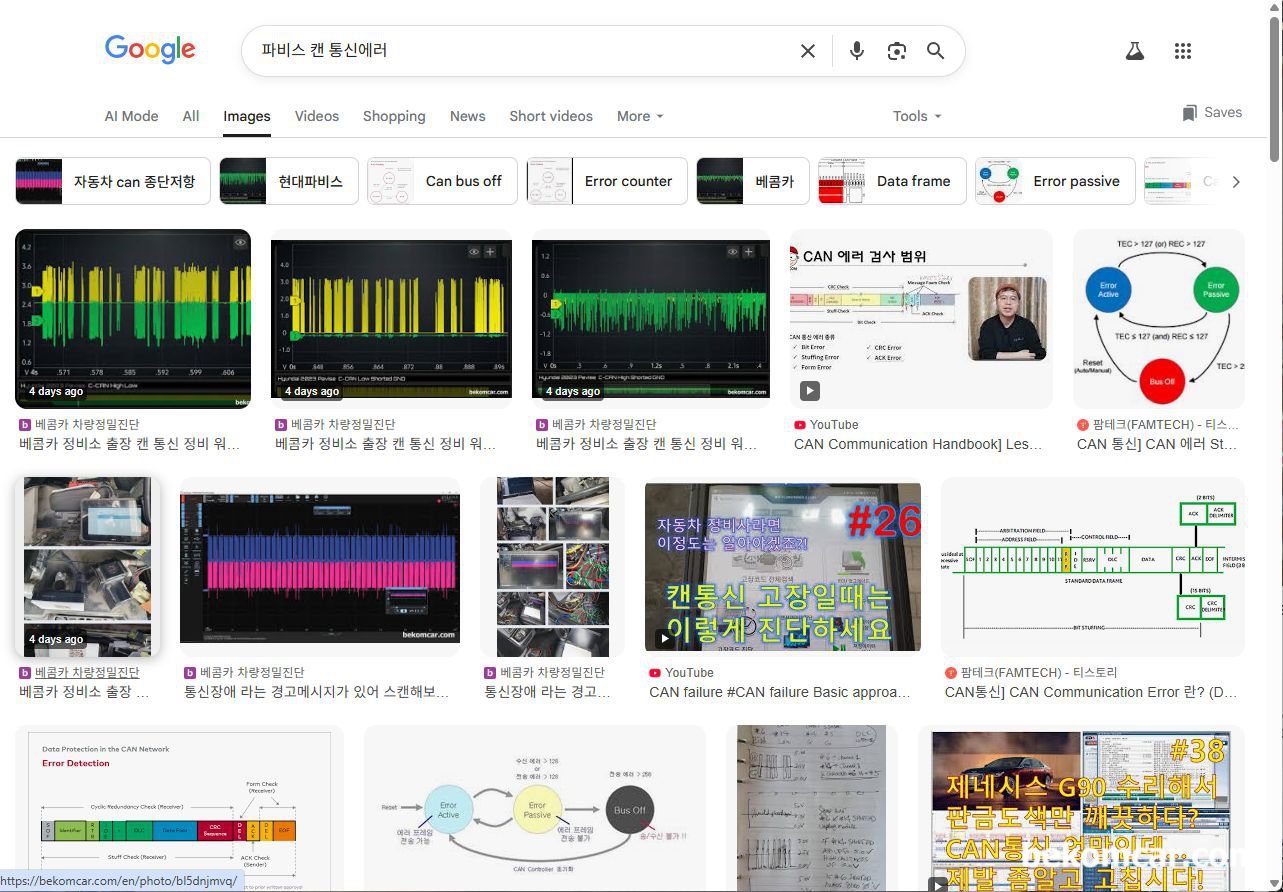Play the CAN Communication Handbook YouTube video

click(x=810, y=391)
